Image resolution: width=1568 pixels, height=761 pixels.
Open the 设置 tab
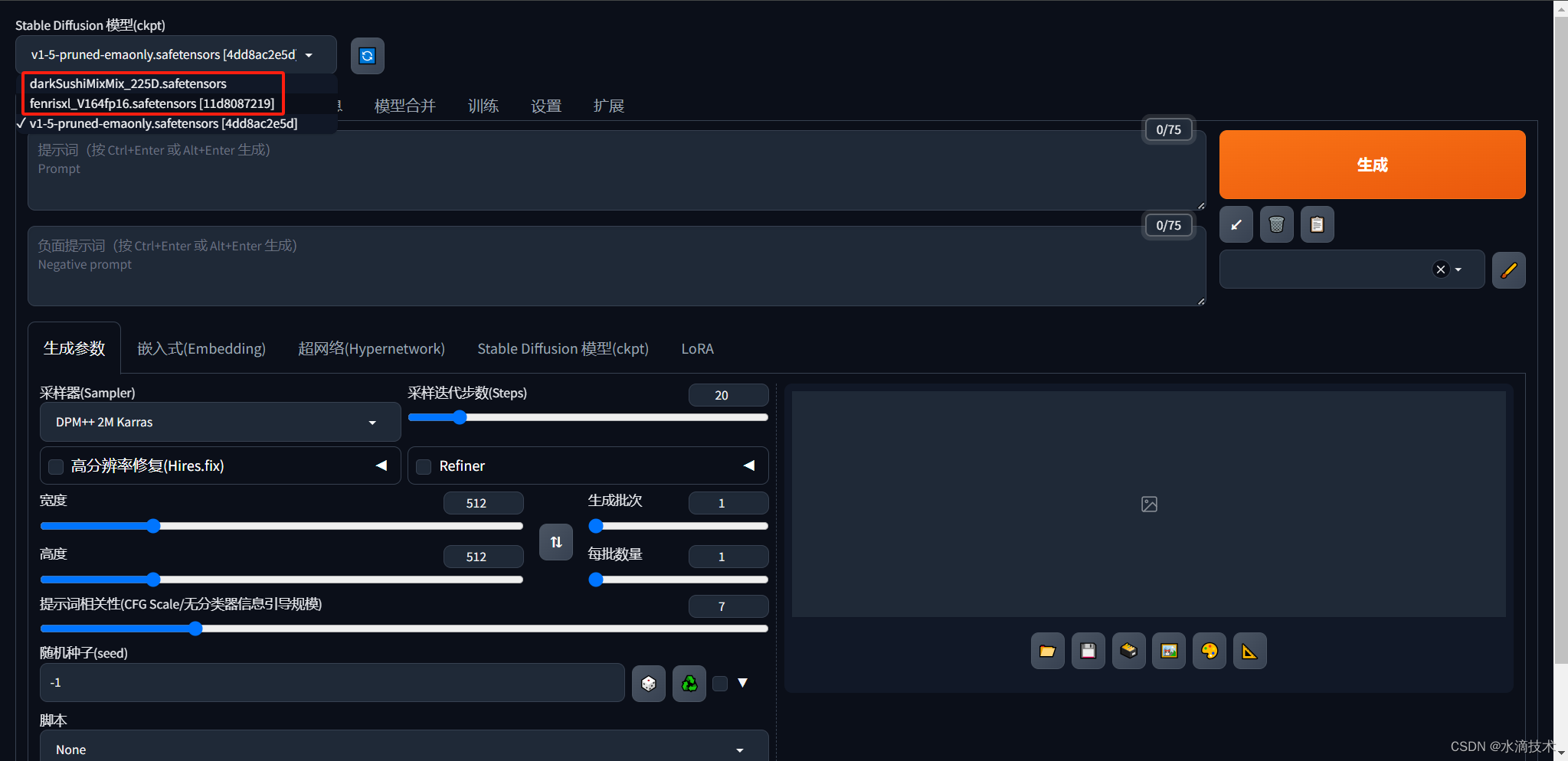point(546,106)
